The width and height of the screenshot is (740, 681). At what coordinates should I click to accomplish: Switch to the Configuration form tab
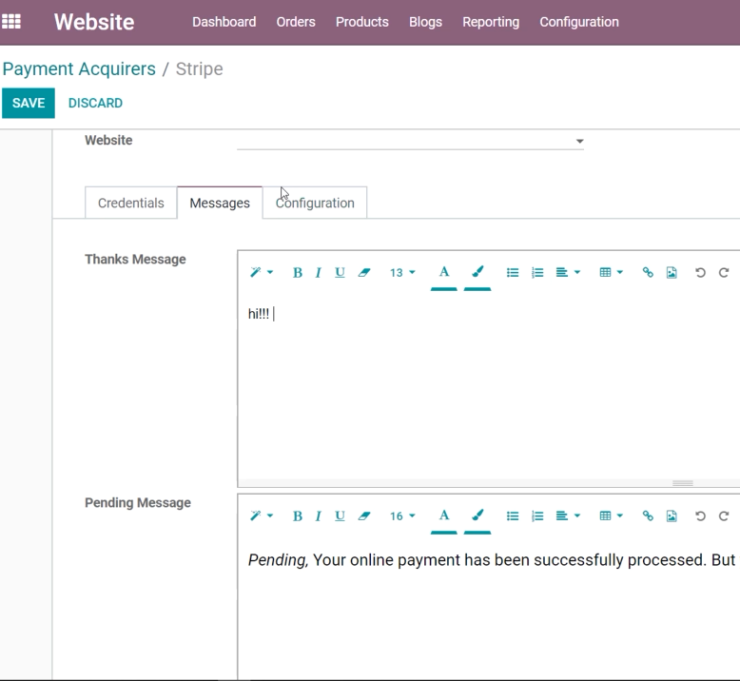click(x=315, y=203)
